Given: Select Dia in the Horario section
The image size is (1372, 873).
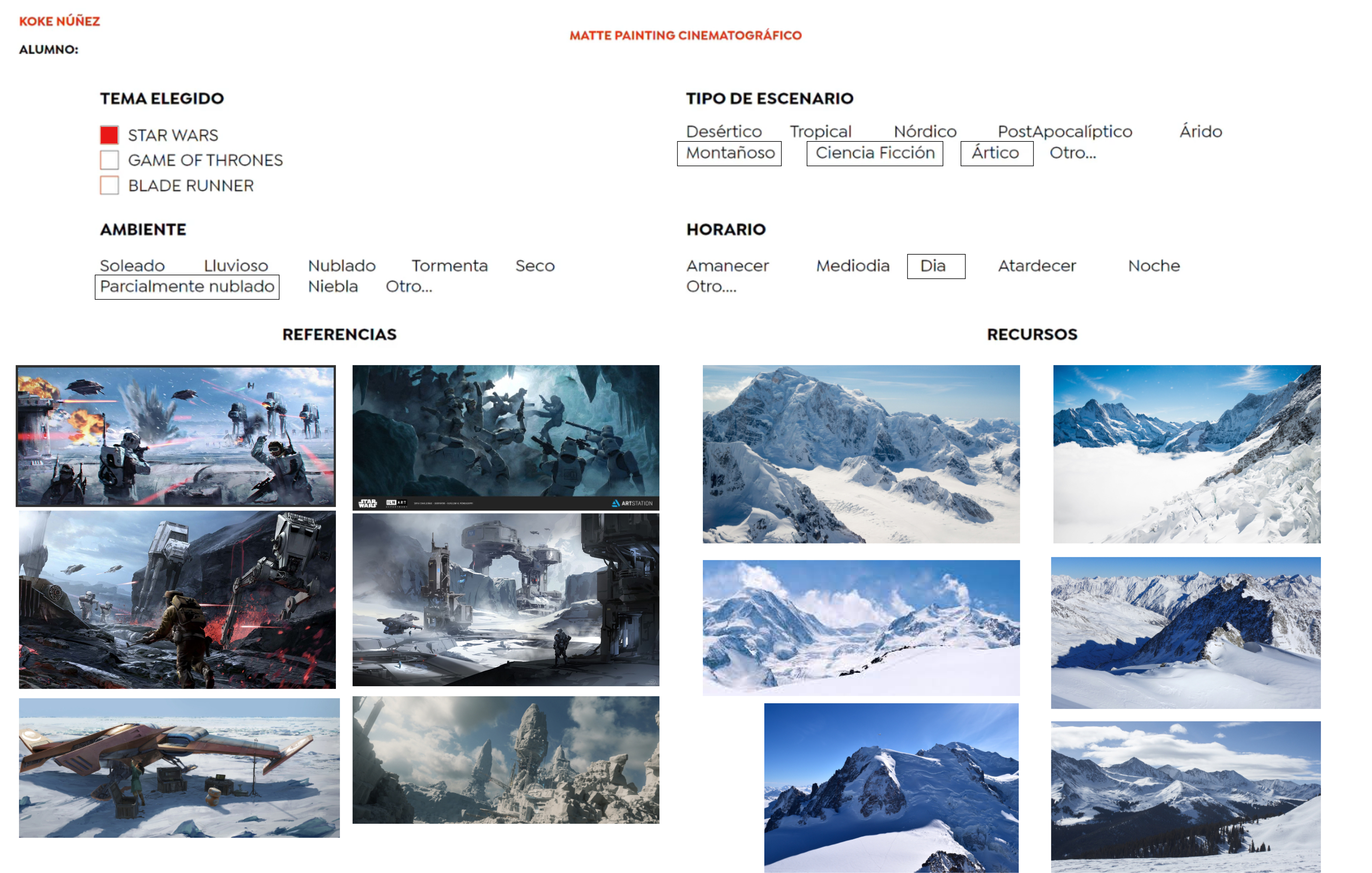Looking at the screenshot, I should (936, 266).
